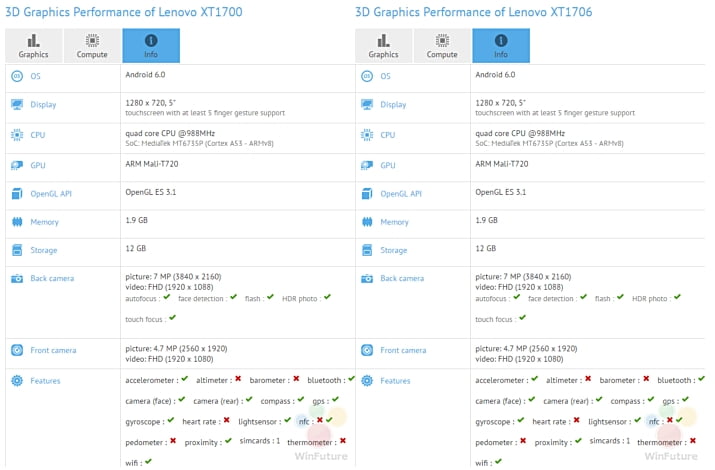
Task: Click the OpenGL API icon in XT1706 table
Action: click(367, 194)
